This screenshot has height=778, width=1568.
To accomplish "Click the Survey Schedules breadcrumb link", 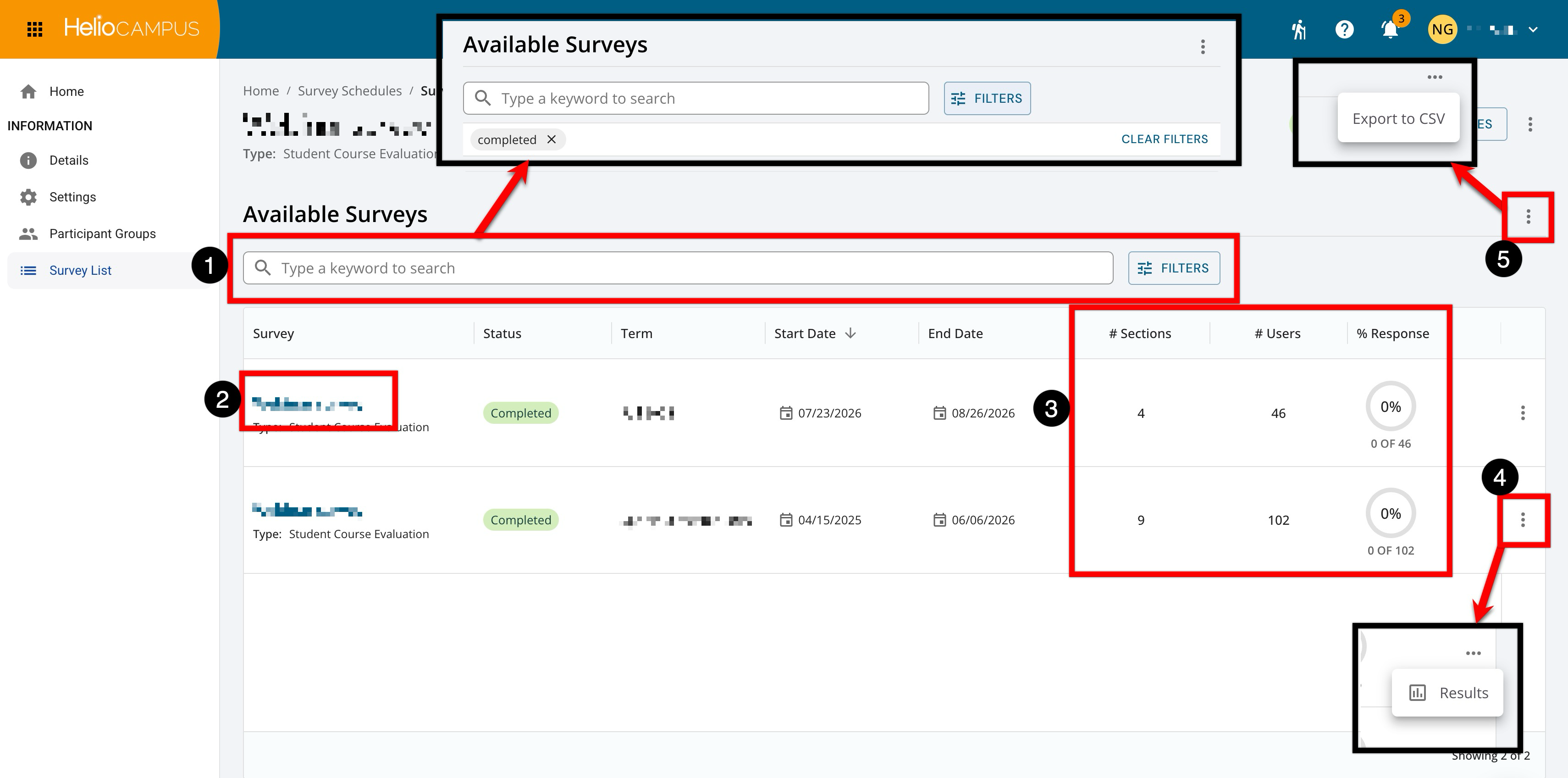I will (x=349, y=91).
